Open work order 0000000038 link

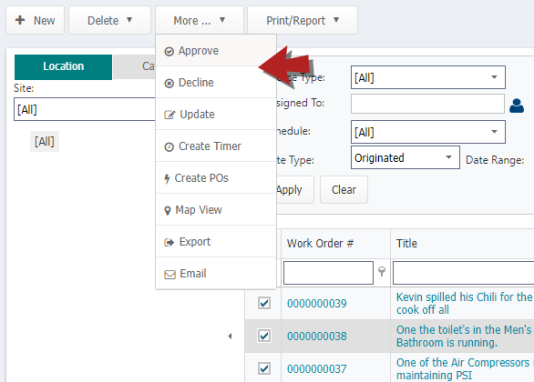[x=317, y=336]
